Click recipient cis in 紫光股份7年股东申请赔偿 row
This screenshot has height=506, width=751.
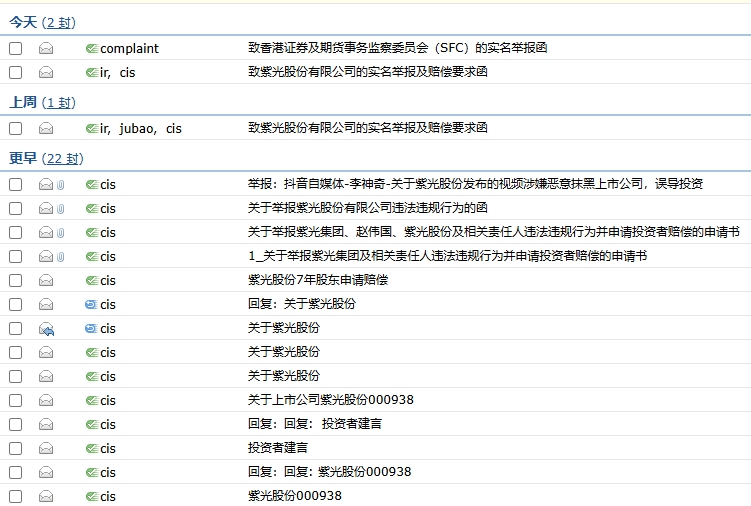pyautogui.click(x=108, y=281)
